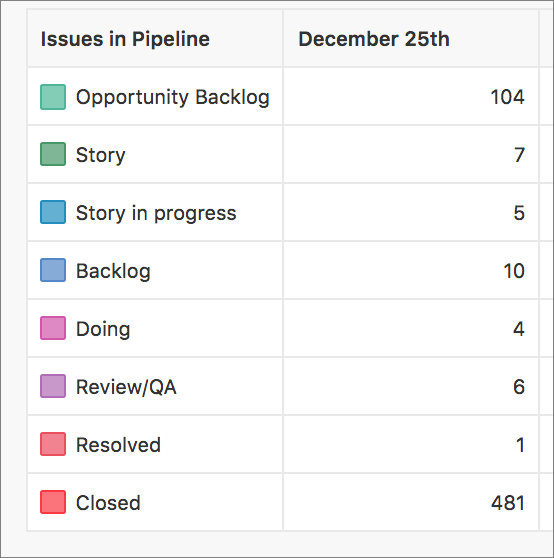Select the Story in progress label
The width and height of the screenshot is (554, 558).
156,214
